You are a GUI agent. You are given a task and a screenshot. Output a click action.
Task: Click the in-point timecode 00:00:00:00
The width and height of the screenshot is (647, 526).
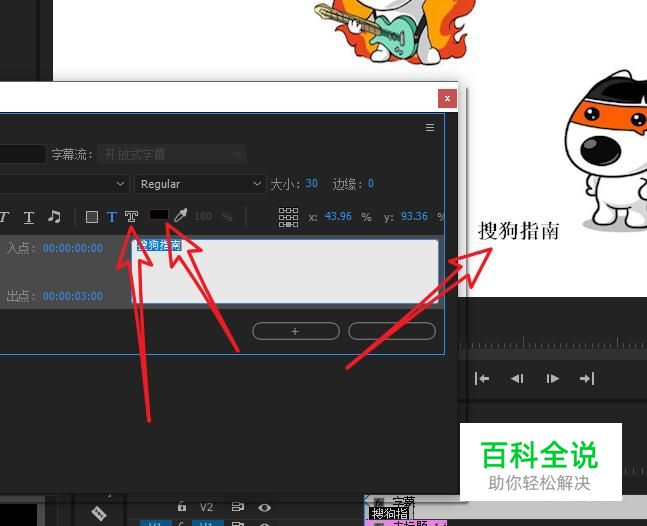[73, 248]
